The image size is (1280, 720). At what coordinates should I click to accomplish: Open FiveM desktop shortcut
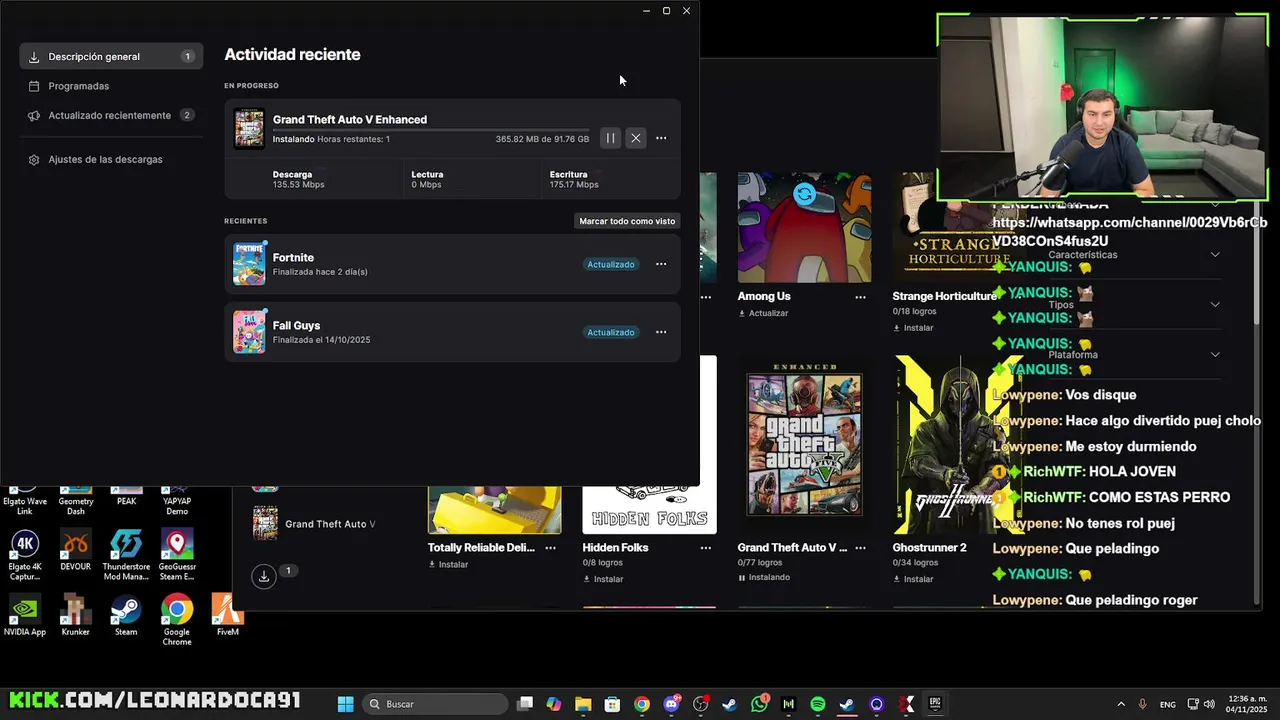point(227,616)
